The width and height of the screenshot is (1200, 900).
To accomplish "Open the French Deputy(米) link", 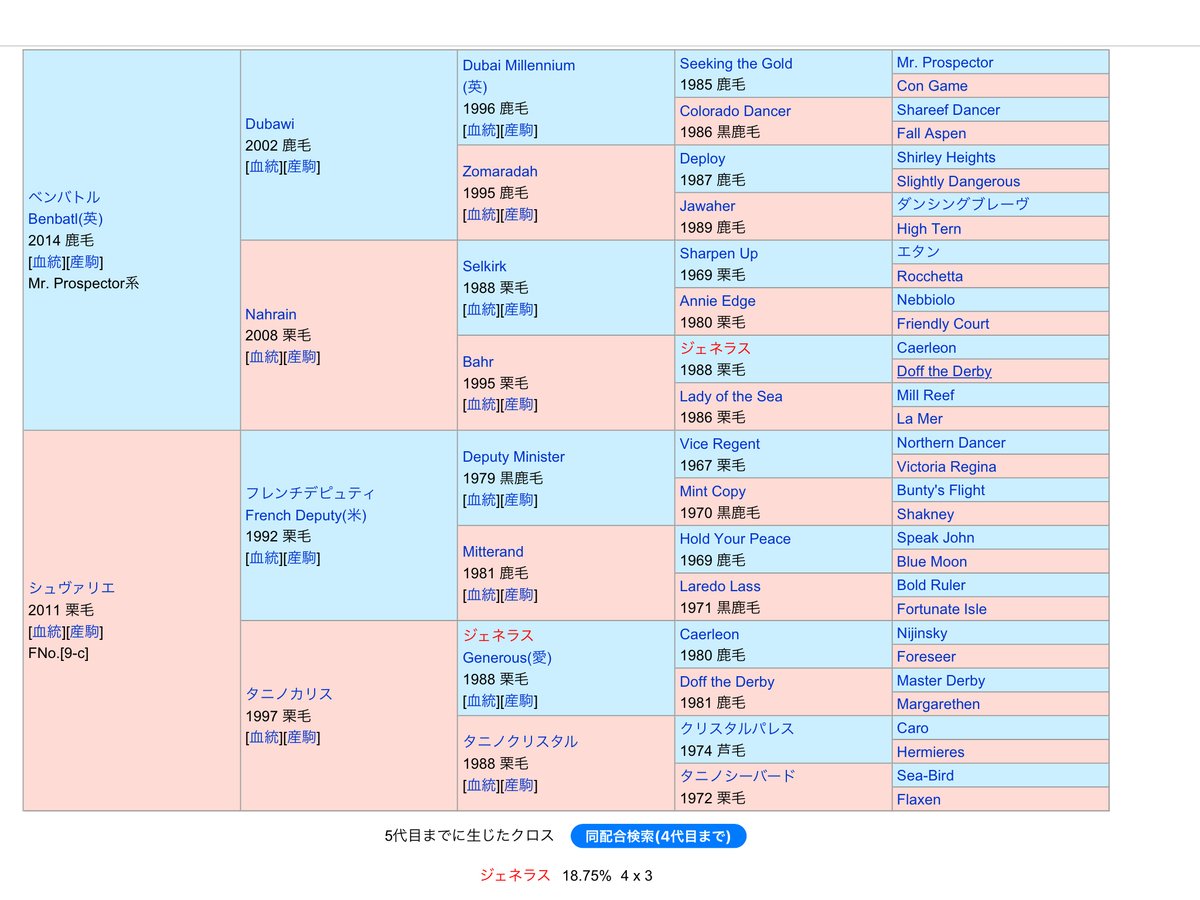I will pyautogui.click(x=306, y=516).
